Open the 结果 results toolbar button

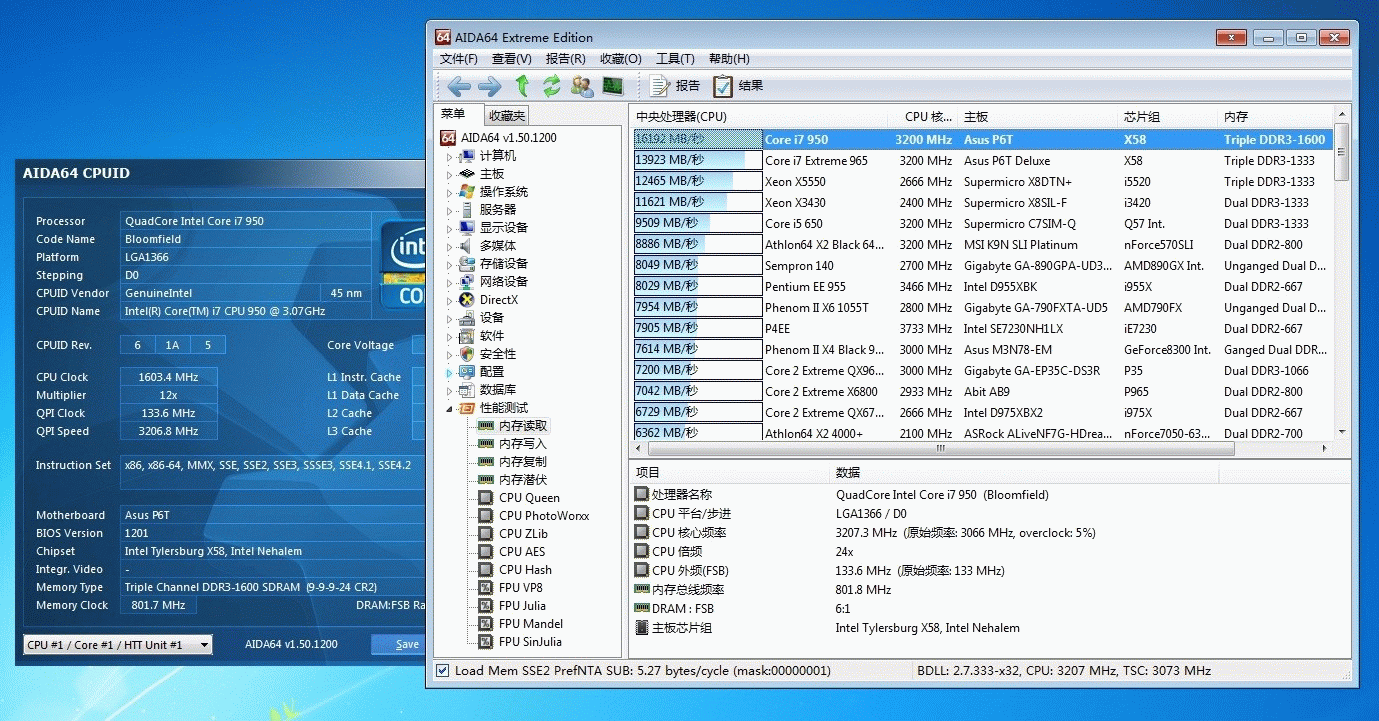[x=738, y=86]
